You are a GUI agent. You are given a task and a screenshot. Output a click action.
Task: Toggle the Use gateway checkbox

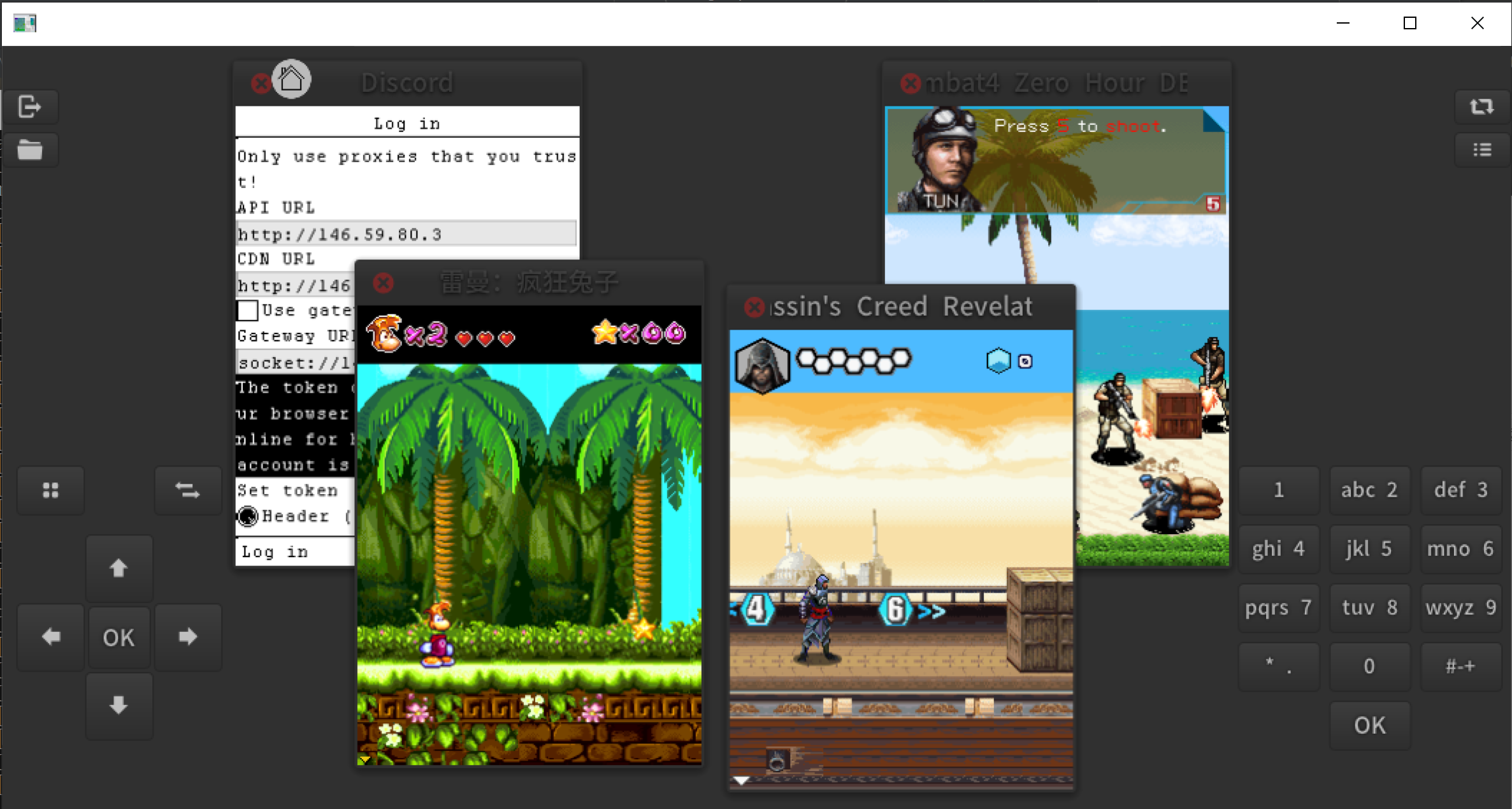click(x=247, y=310)
